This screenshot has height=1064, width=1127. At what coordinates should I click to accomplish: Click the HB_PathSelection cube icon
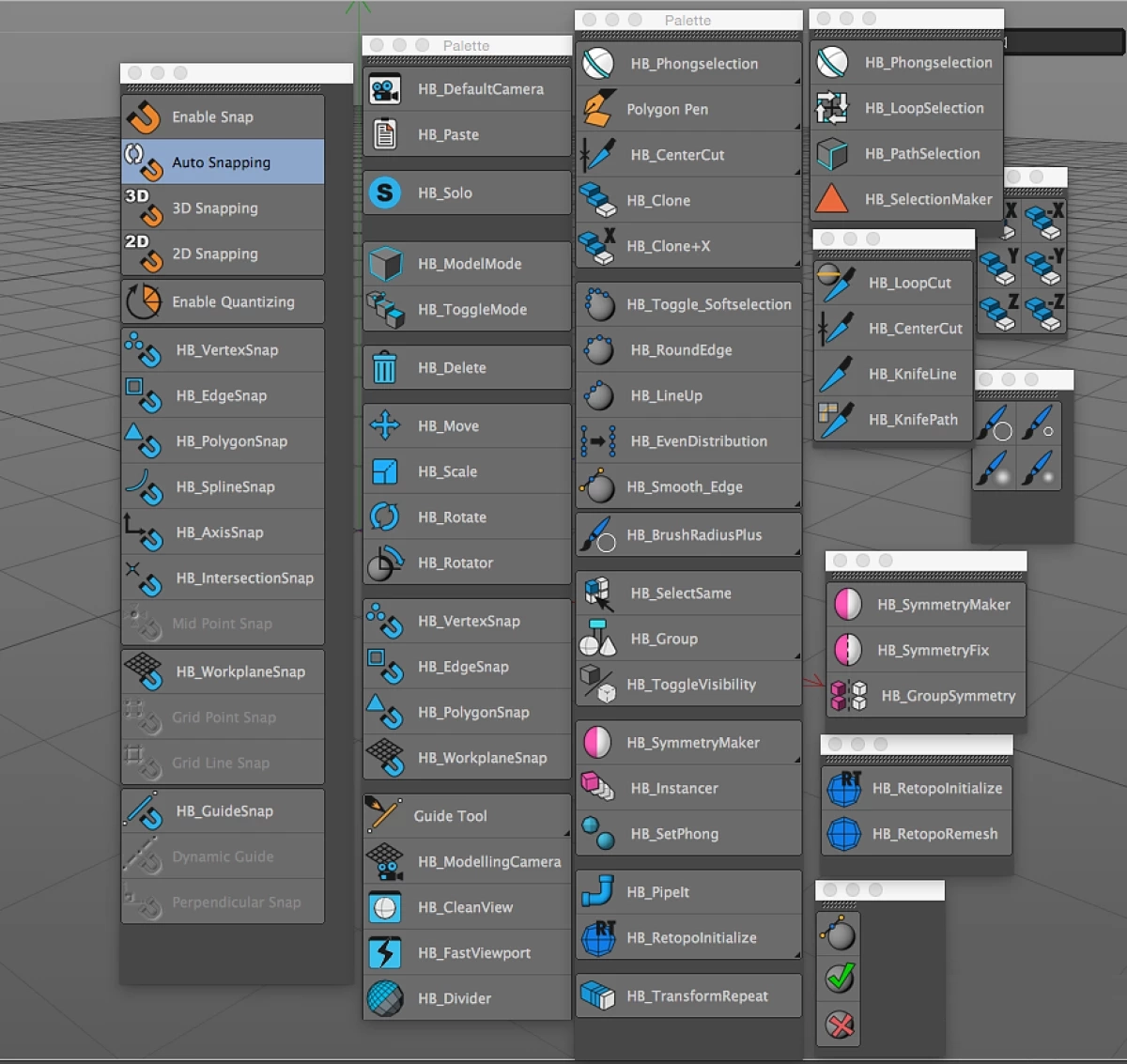[832, 154]
